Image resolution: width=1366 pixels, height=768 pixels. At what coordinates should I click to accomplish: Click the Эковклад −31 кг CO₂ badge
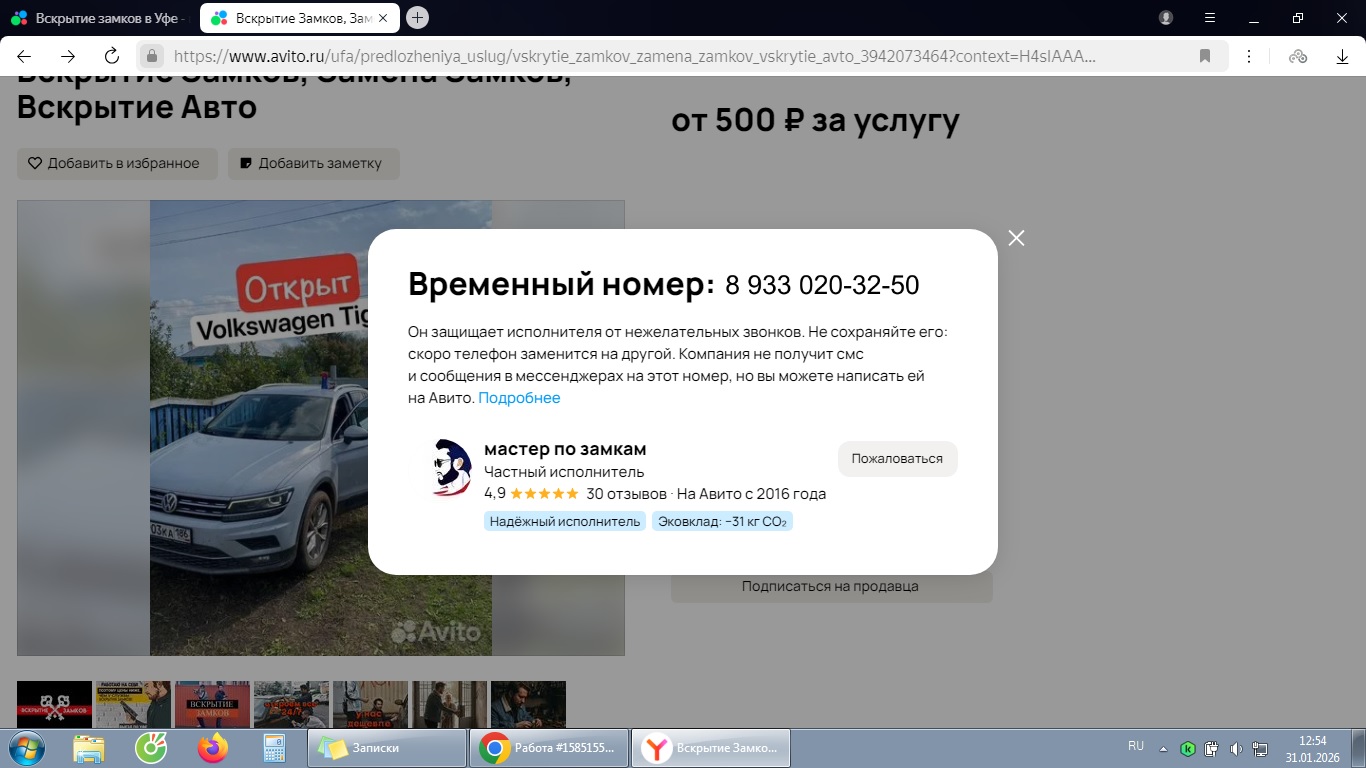[722, 521]
